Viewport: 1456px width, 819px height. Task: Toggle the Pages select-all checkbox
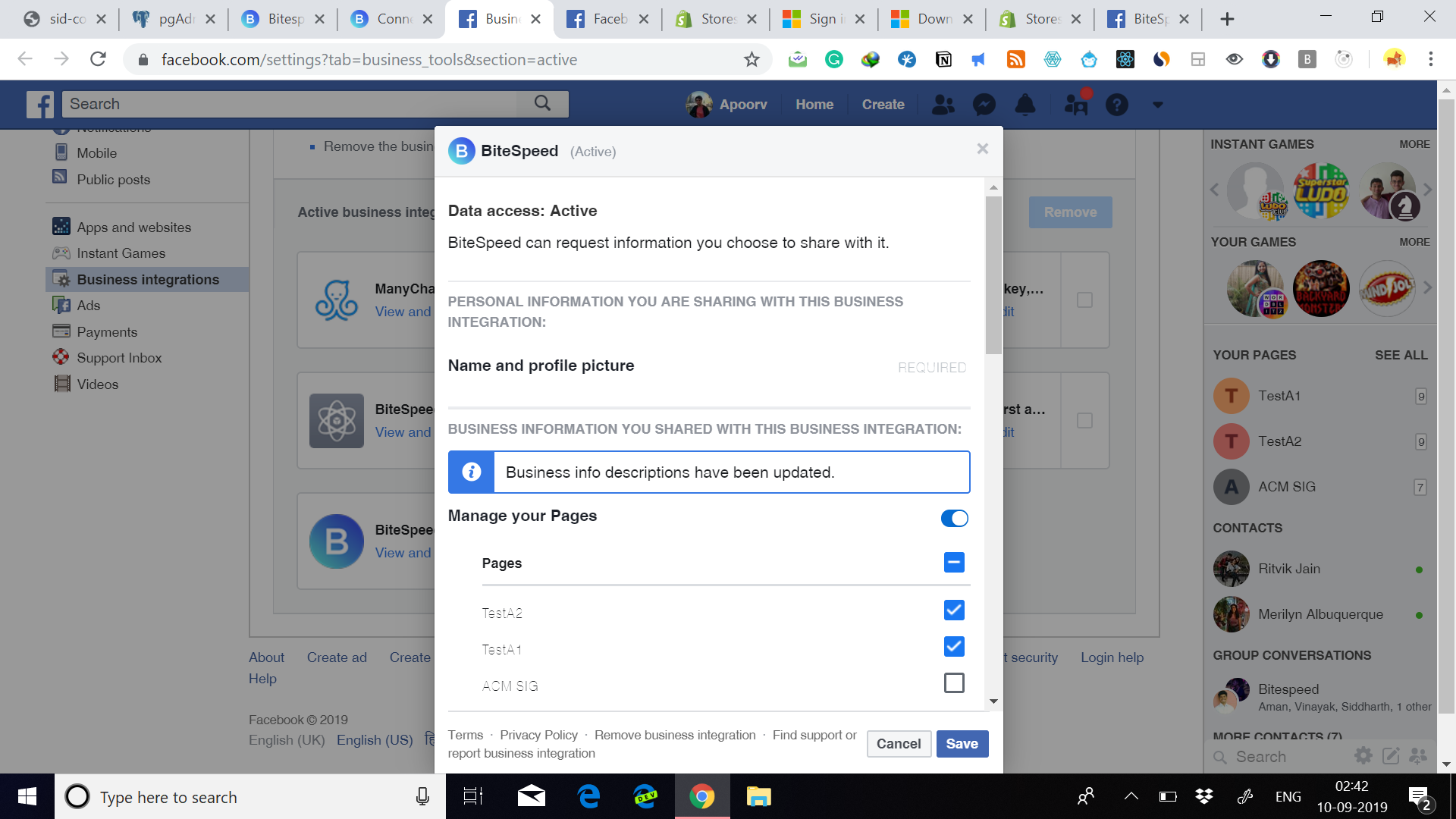tap(954, 563)
